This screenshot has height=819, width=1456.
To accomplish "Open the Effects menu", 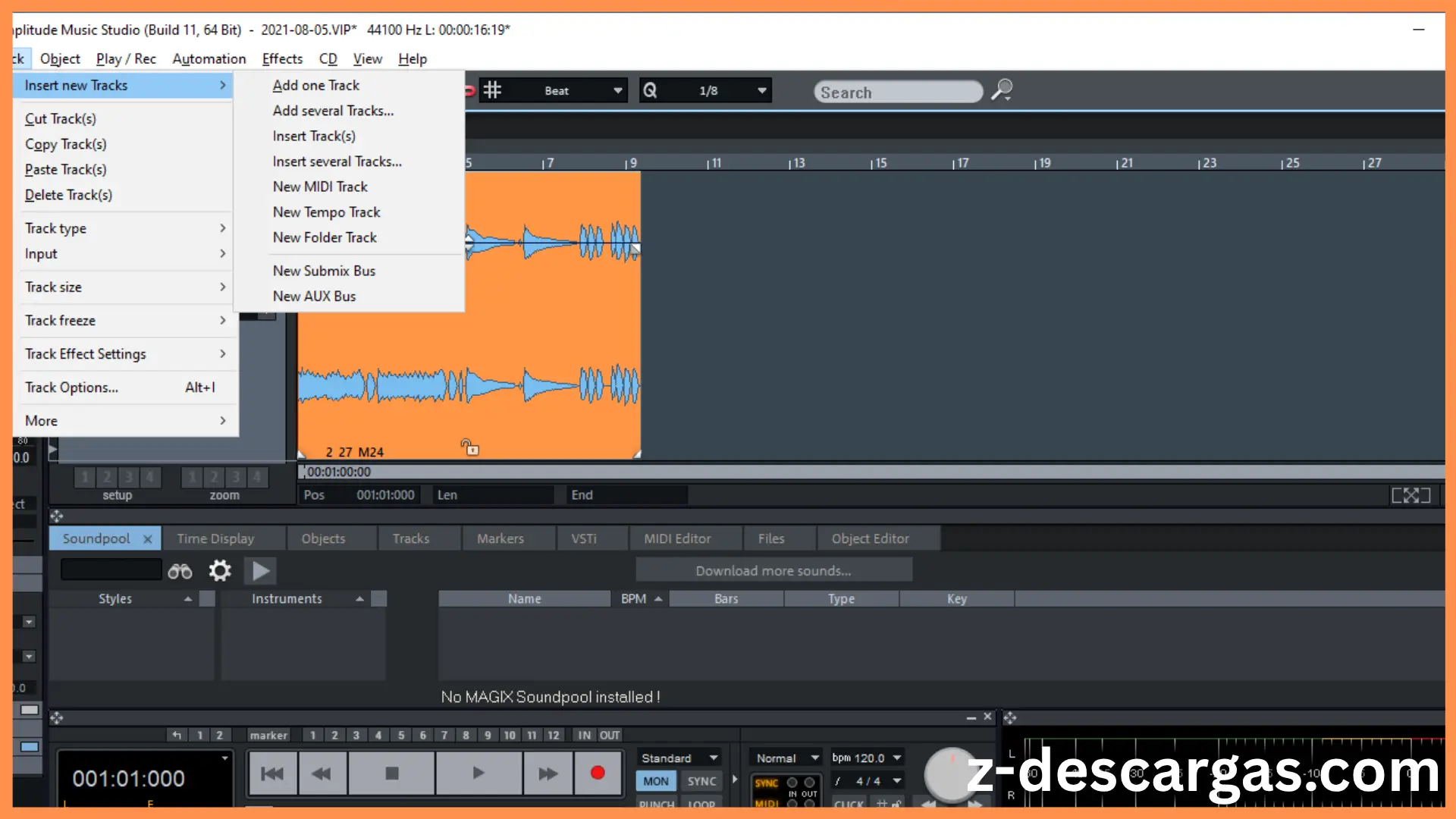I will pos(282,59).
